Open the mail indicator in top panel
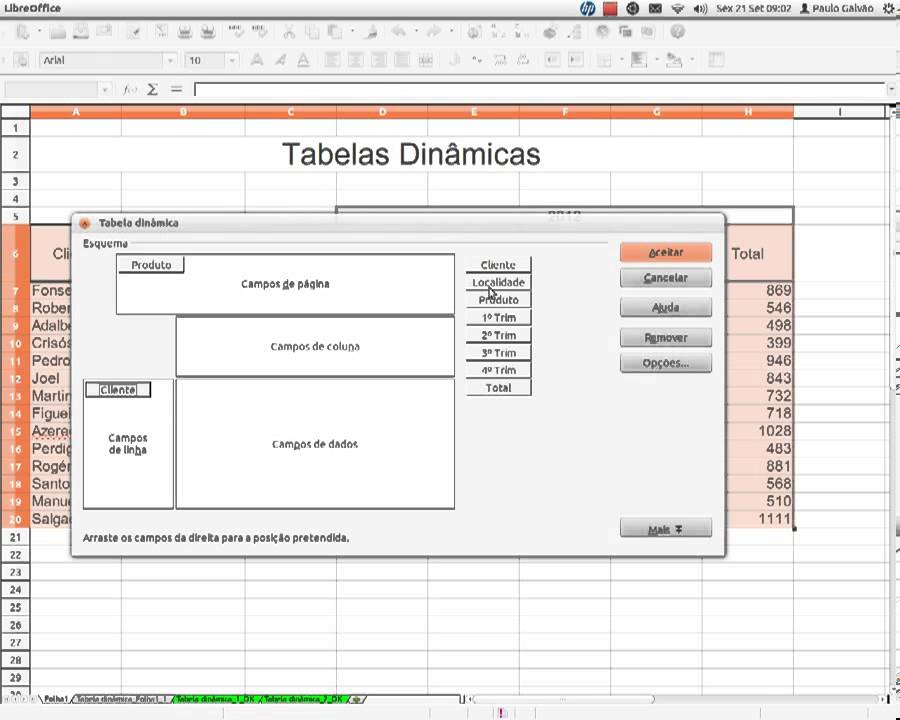Viewport: 900px width, 720px height. (x=655, y=9)
